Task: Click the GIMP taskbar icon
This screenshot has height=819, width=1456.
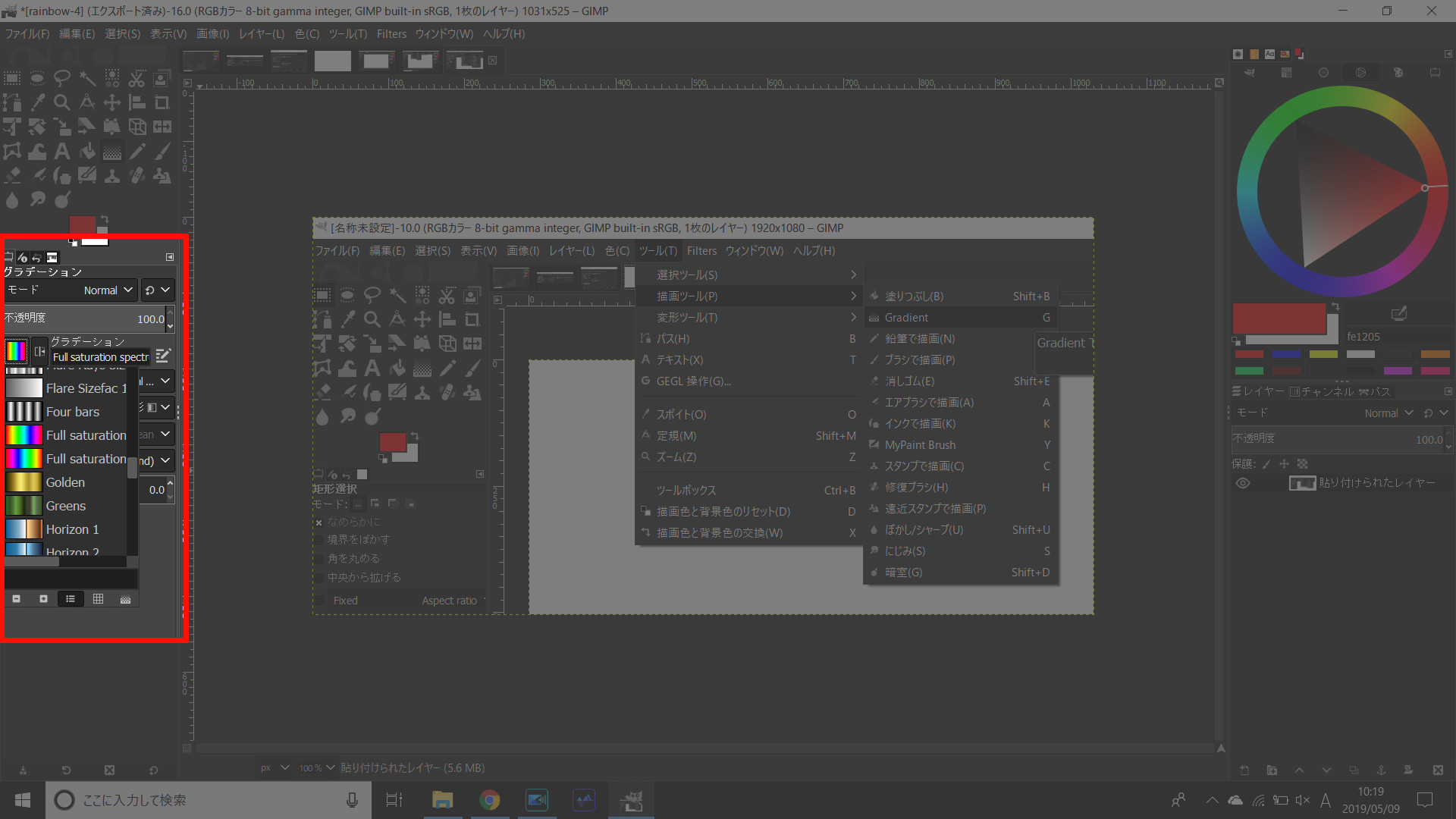Action: point(633,799)
